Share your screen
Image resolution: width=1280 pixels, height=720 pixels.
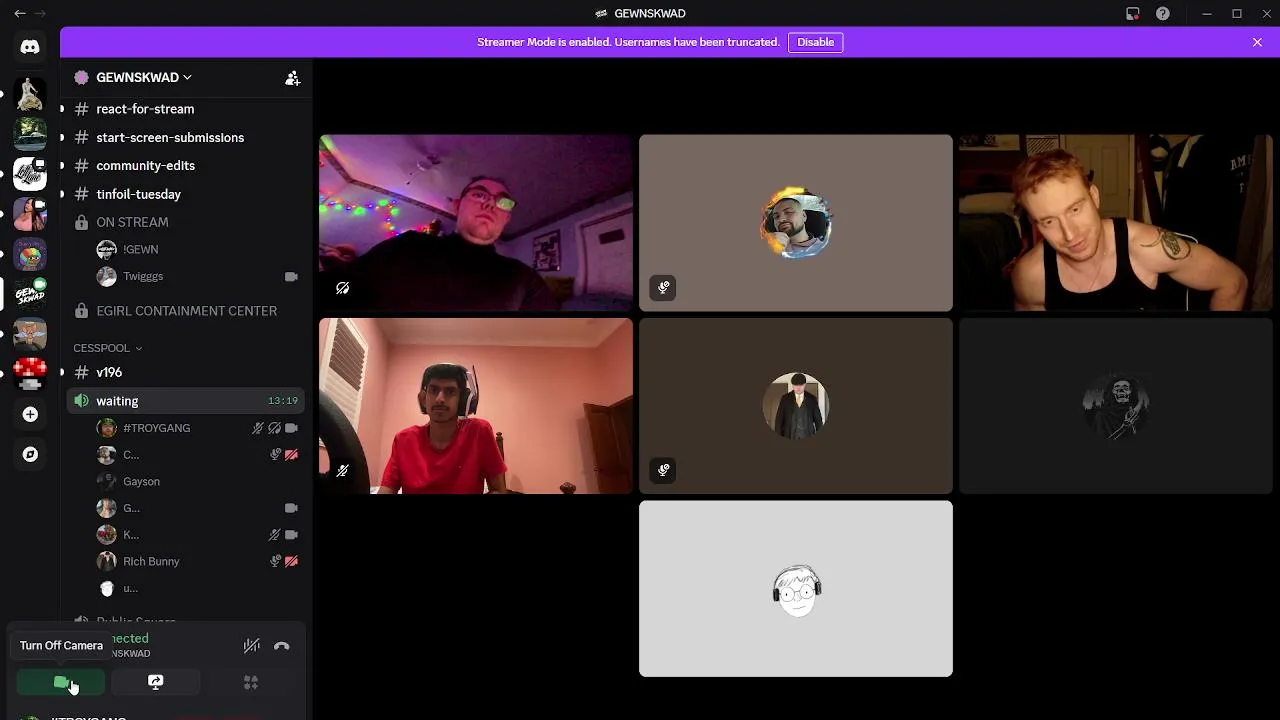point(155,682)
